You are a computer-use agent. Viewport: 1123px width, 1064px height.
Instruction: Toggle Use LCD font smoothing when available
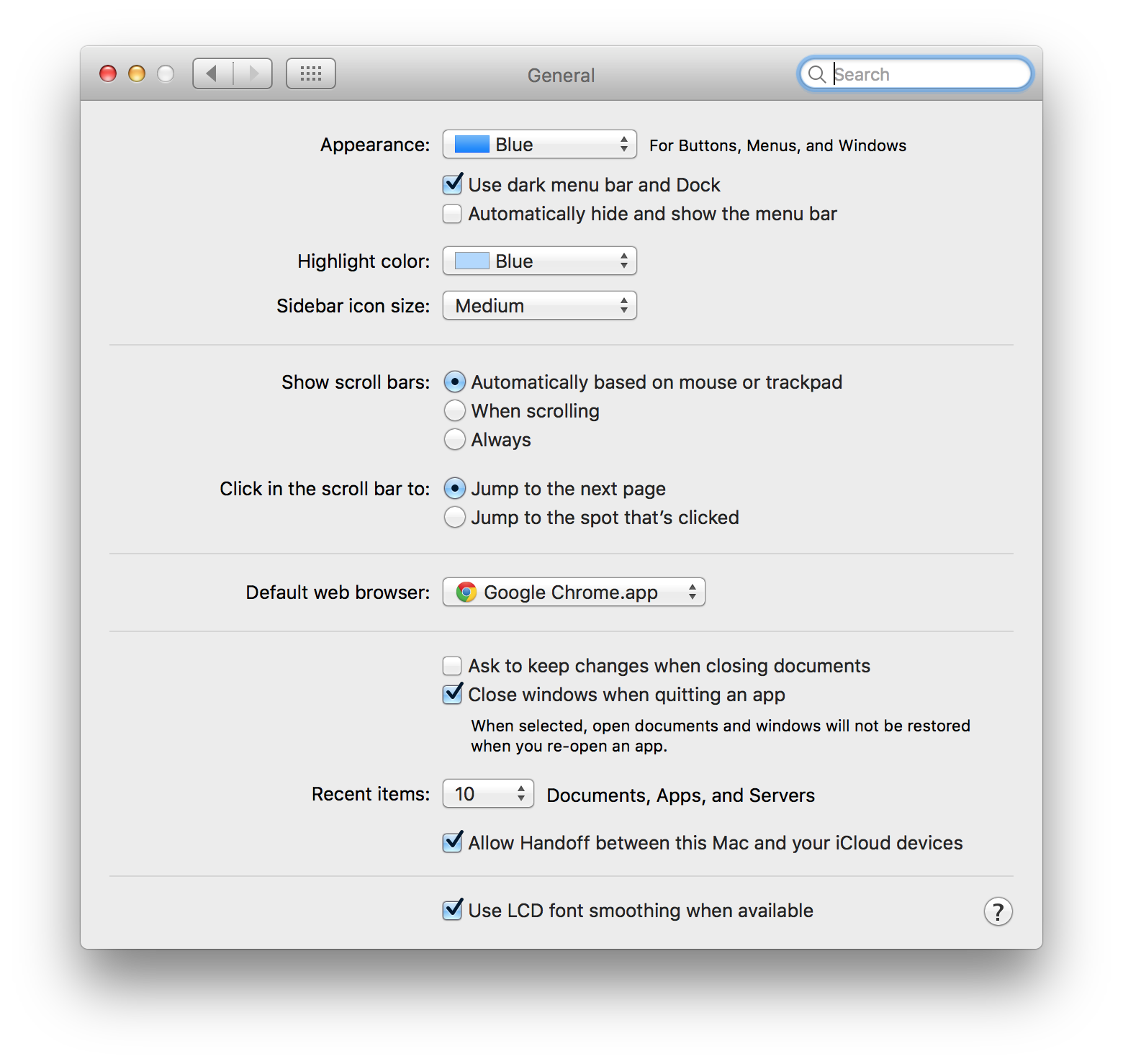pos(453,910)
